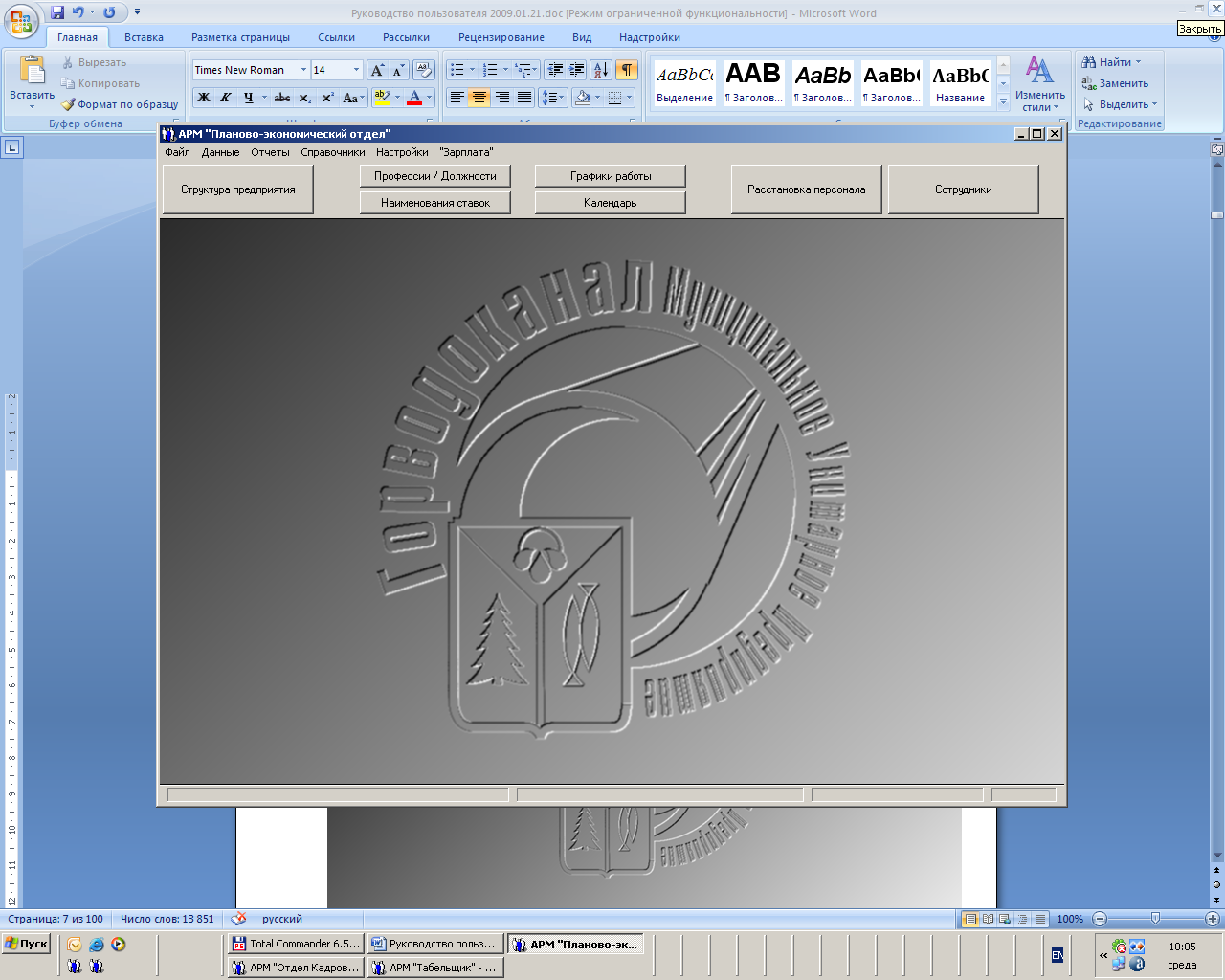Align text to the right
This screenshot has width=1225, height=980.
pyautogui.click(x=501, y=98)
